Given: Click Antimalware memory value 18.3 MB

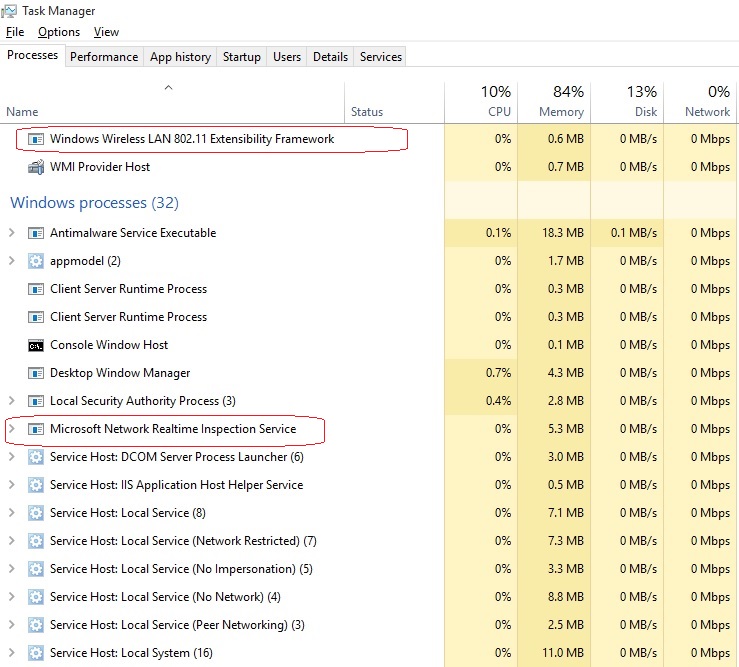Looking at the screenshot, I should (563, 233).
